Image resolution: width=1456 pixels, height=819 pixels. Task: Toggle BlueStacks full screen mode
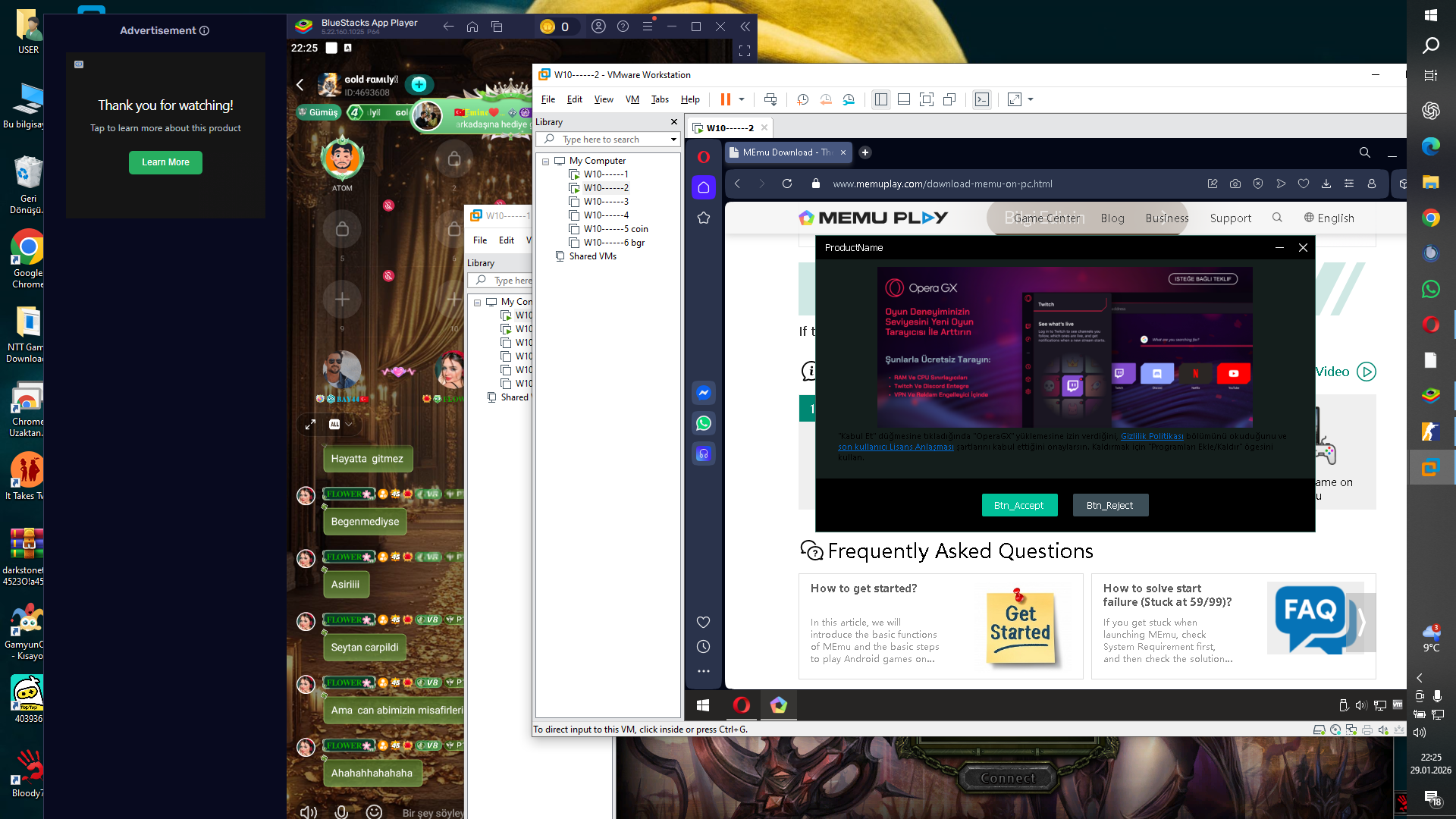point(745,51)
